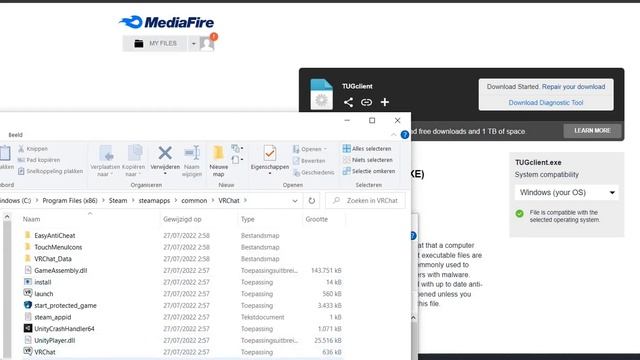This screenshot has width=640, height=360.
Task: Click common in the address path
Action: [x=194, y=200]
